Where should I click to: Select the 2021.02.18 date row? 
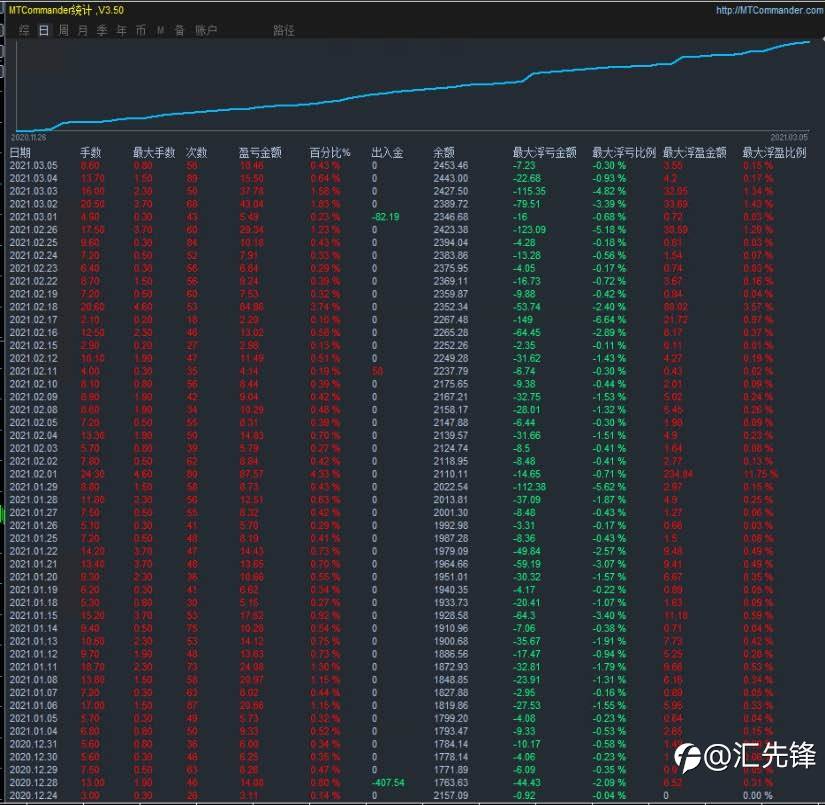tap(33, 307)
